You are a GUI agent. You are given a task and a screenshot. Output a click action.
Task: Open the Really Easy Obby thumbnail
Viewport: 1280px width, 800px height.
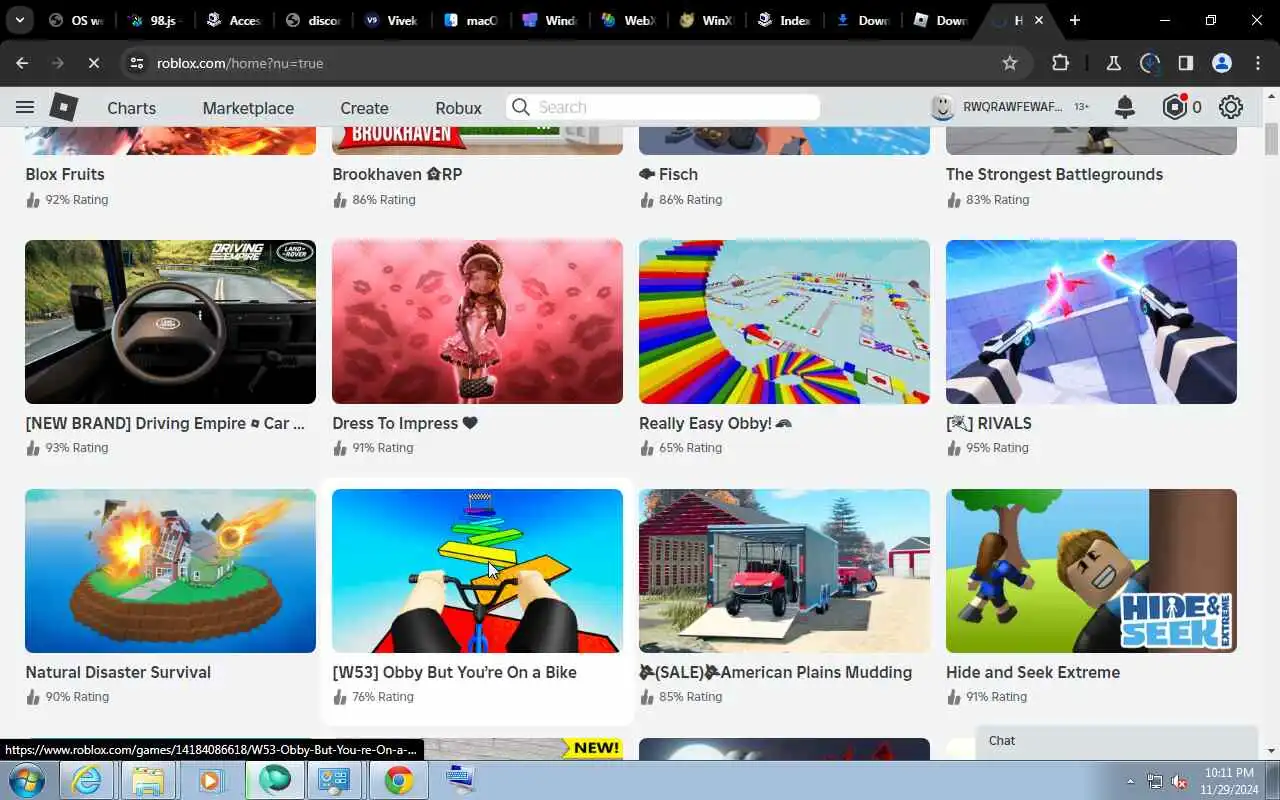(784, 322)
